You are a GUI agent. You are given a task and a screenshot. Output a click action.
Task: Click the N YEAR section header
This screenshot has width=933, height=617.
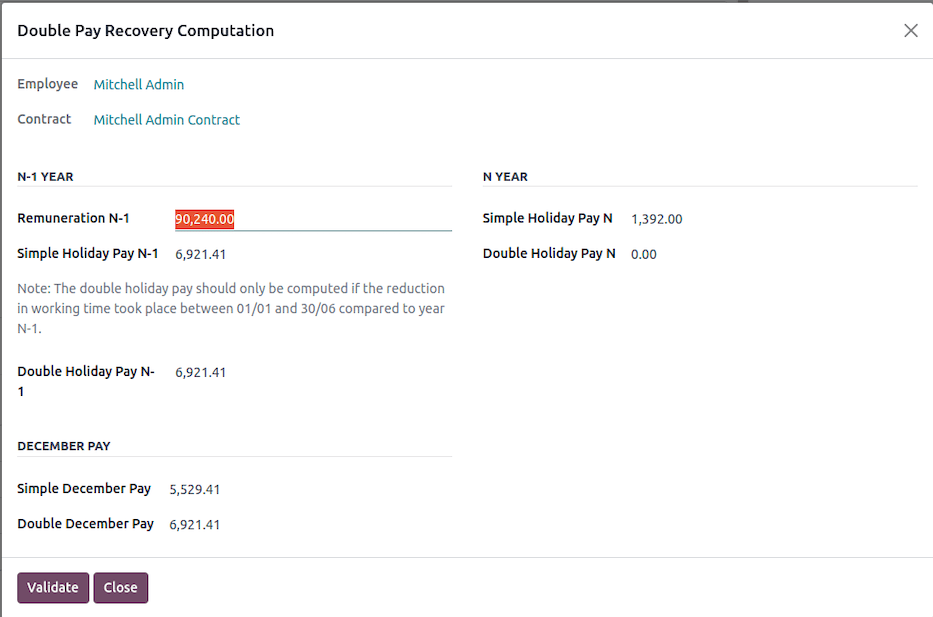click(x=505, y=176)
